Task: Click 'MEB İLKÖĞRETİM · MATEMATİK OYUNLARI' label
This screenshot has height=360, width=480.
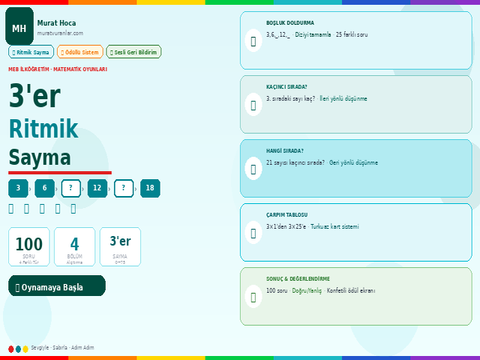Action: pos(58,69)
